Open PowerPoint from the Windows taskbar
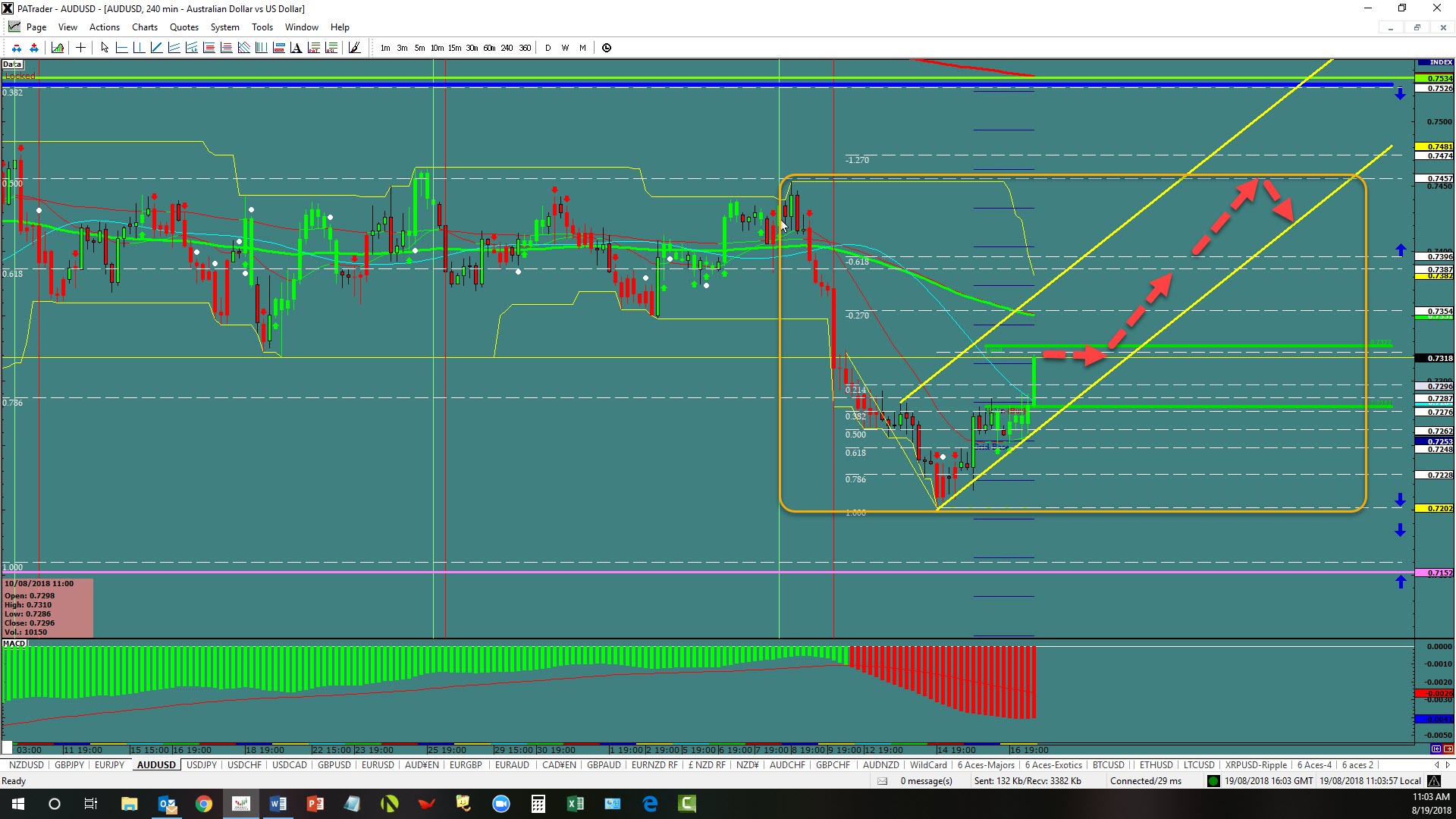Screen dimensions: 1456x819 [315, 804]
